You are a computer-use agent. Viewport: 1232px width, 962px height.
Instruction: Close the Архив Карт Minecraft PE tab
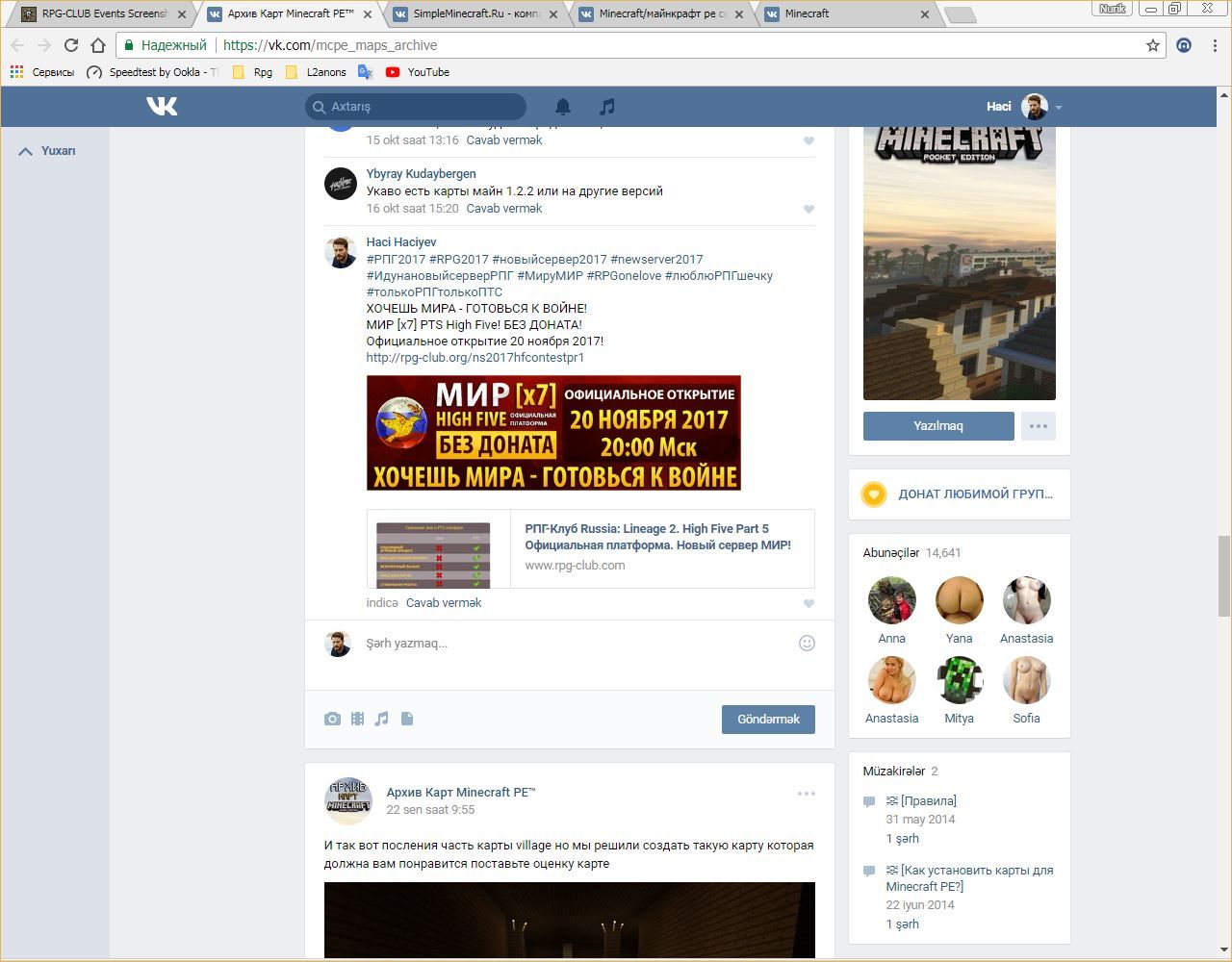click(x=367, y=14)
